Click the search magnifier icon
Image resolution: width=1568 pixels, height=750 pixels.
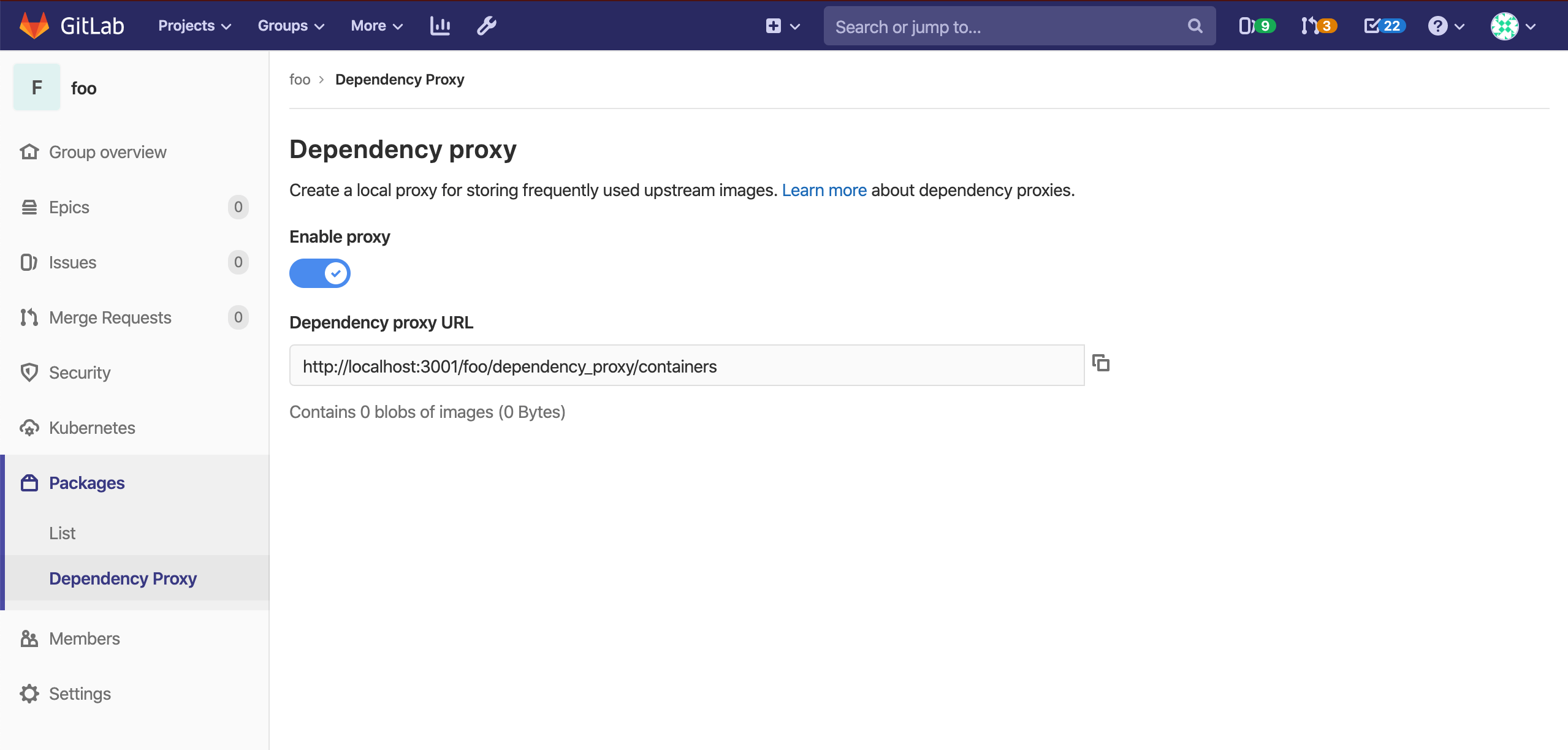(x=1195, y=26)
